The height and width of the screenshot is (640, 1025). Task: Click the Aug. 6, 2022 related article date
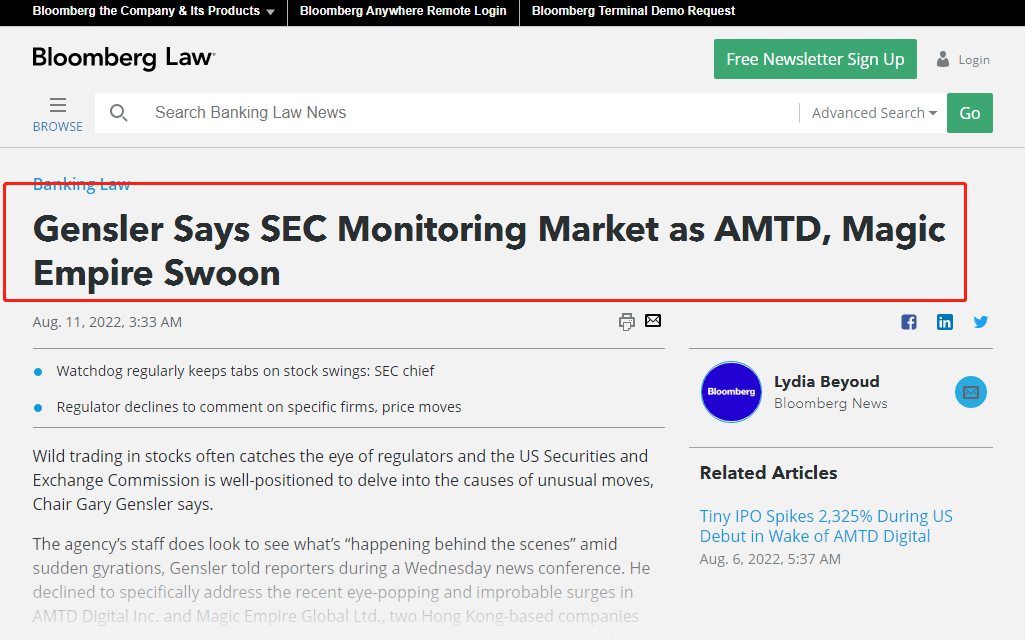[770, 560]
